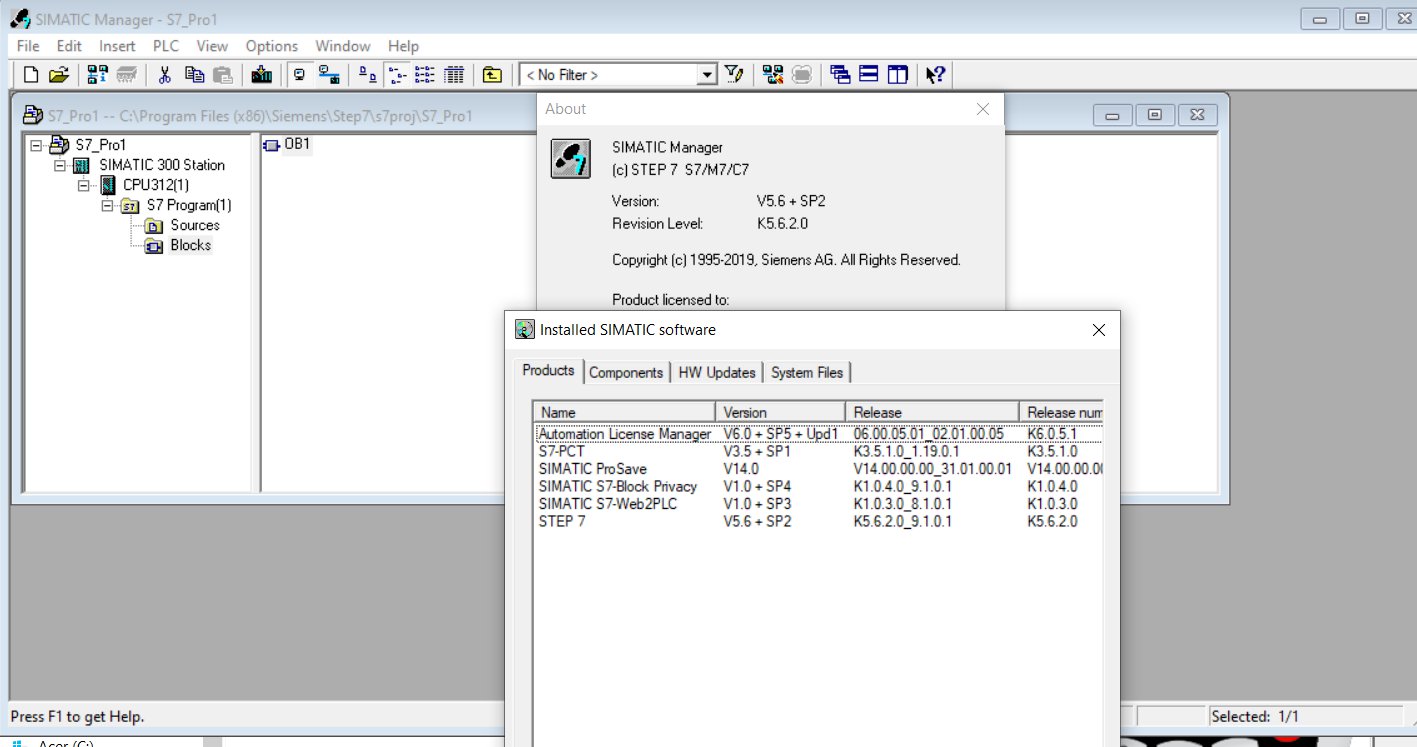
Task: Select the SIMATIC S7-Block Privacy row
Action: pyautogui.click(x=819, y=486)
